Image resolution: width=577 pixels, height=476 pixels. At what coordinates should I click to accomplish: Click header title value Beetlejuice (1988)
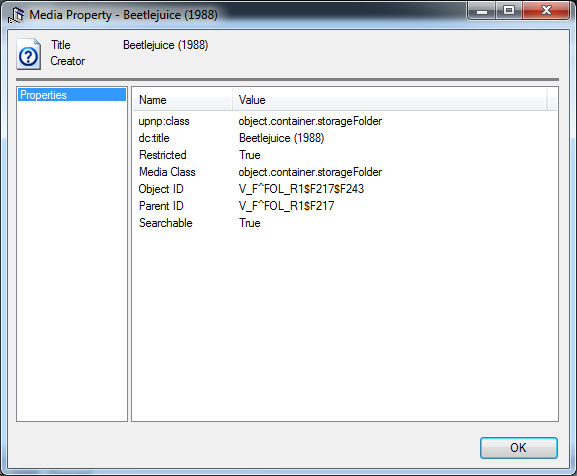point(166,45)
